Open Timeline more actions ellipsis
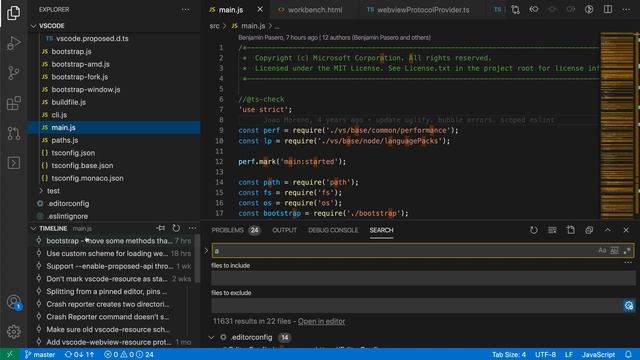The image size is (640, 360). coord(193,228)
